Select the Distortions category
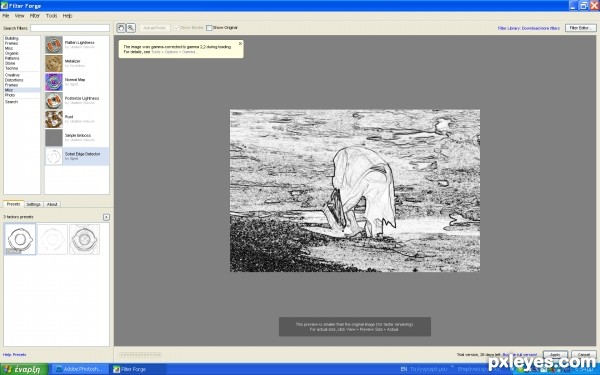Screen dimensions: 600x375 14,80
